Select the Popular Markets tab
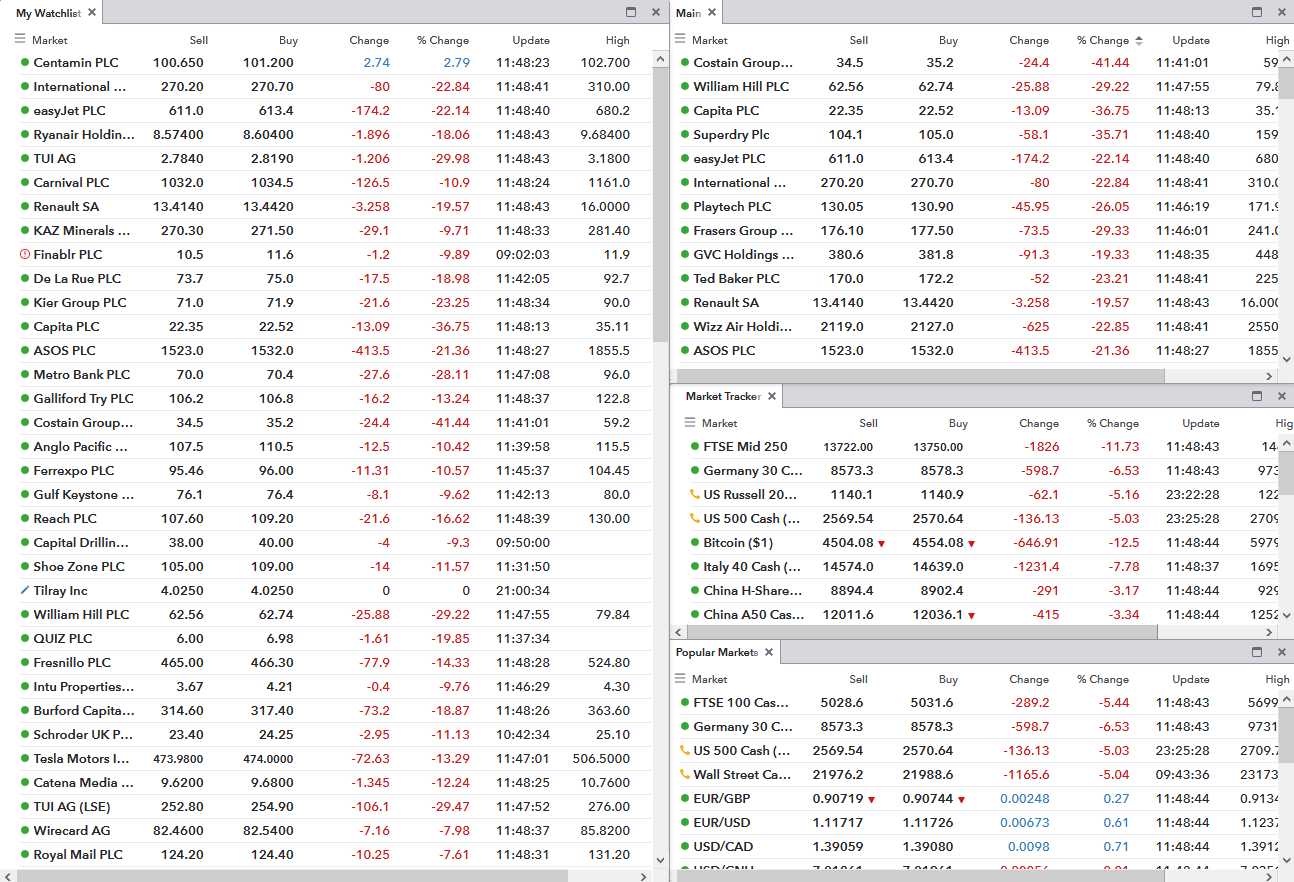The width and height of the screenshot is (1294, 882). (716, 653)
